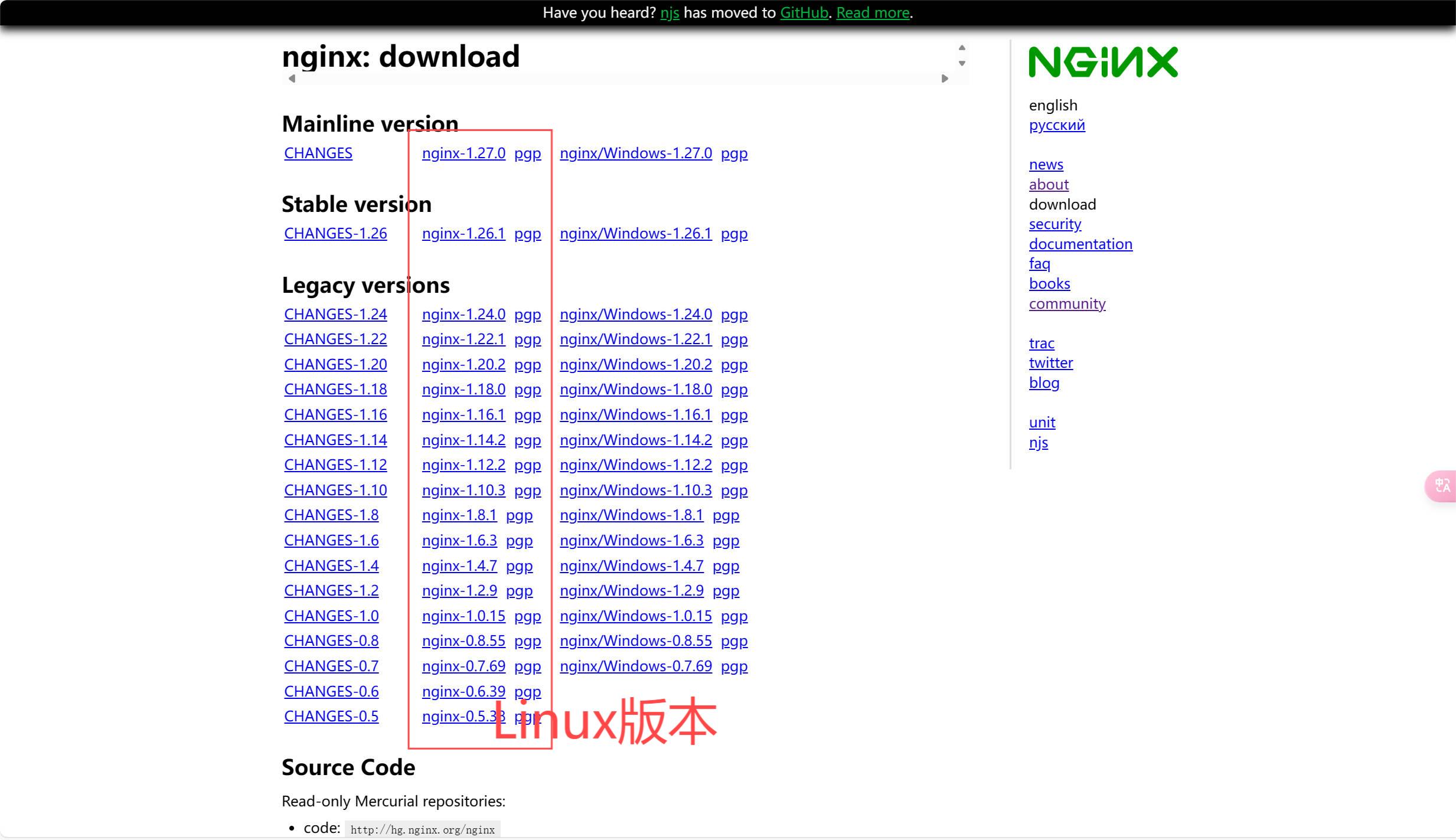
Task: Open the books page
Action: [1049, 284]
